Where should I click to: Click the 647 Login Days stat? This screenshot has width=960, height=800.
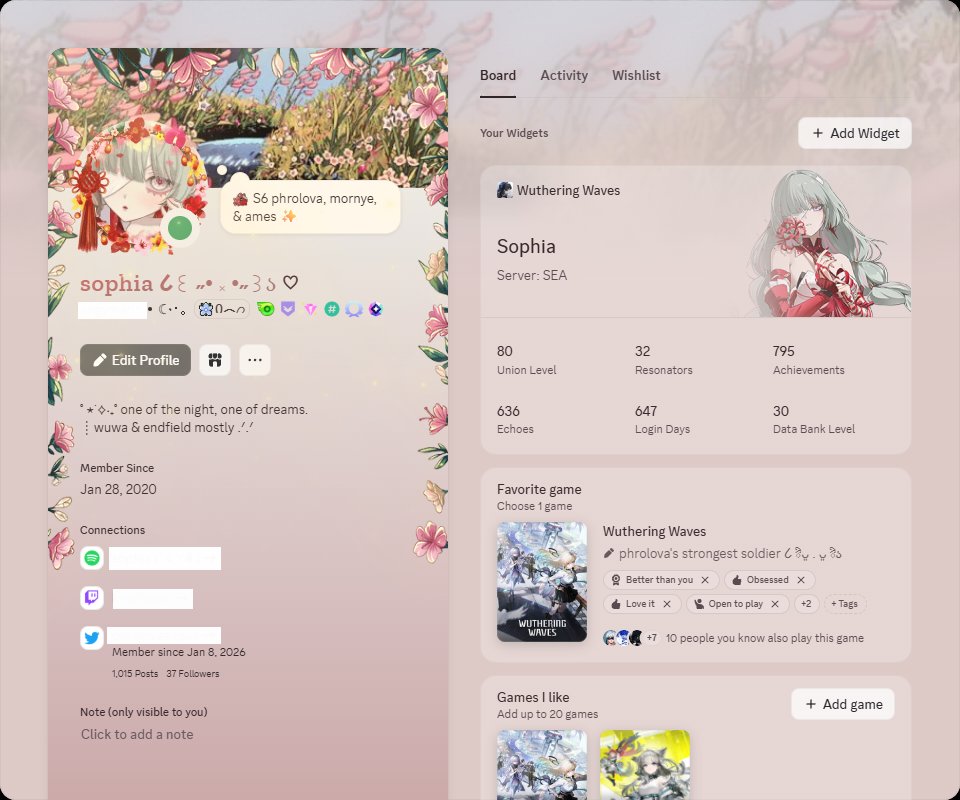[x=662, y=419]
